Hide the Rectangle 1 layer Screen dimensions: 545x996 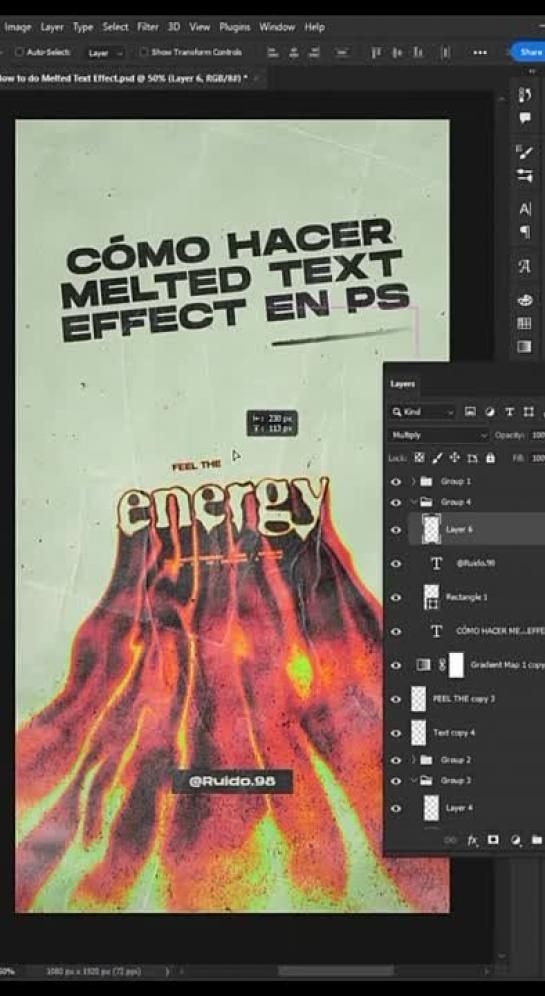(396, 597)
